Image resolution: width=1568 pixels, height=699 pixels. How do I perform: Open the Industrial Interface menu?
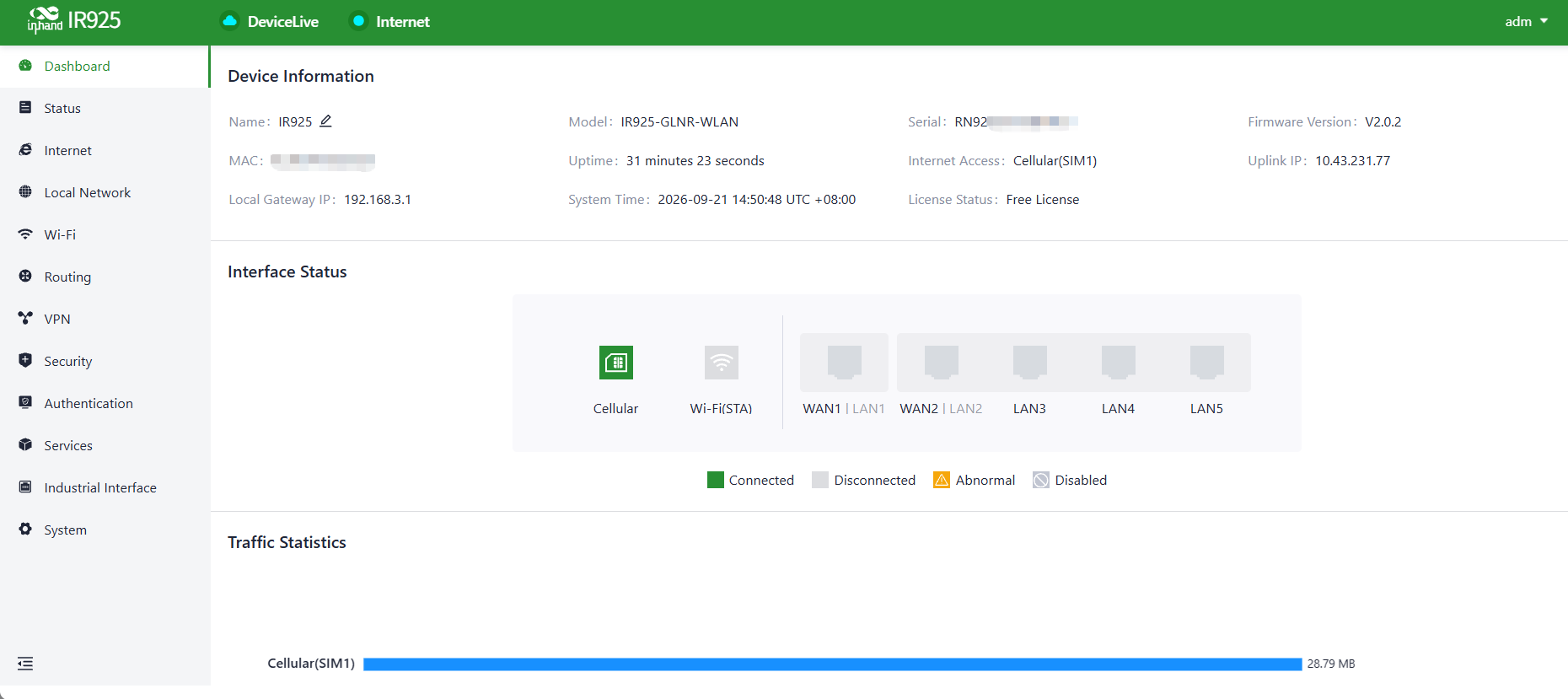(105, 487)
